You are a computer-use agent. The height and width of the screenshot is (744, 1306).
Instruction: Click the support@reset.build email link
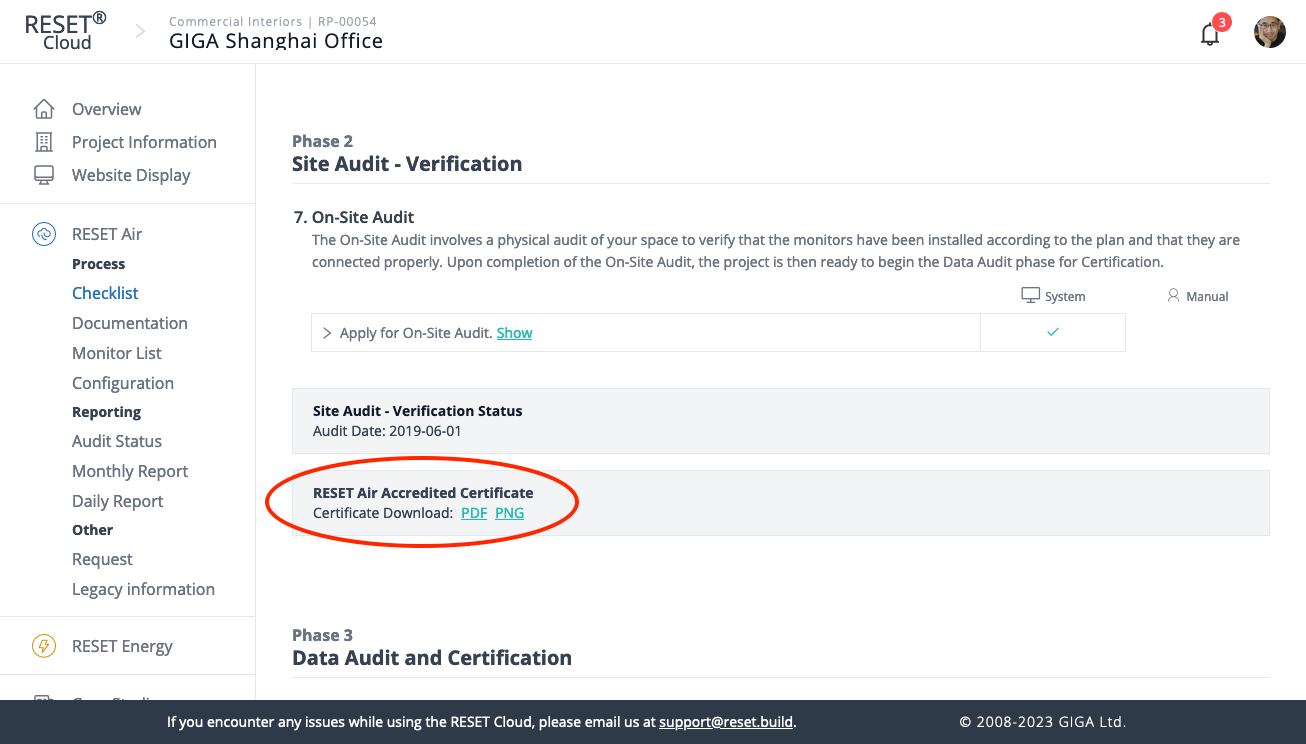coord(726,721)
